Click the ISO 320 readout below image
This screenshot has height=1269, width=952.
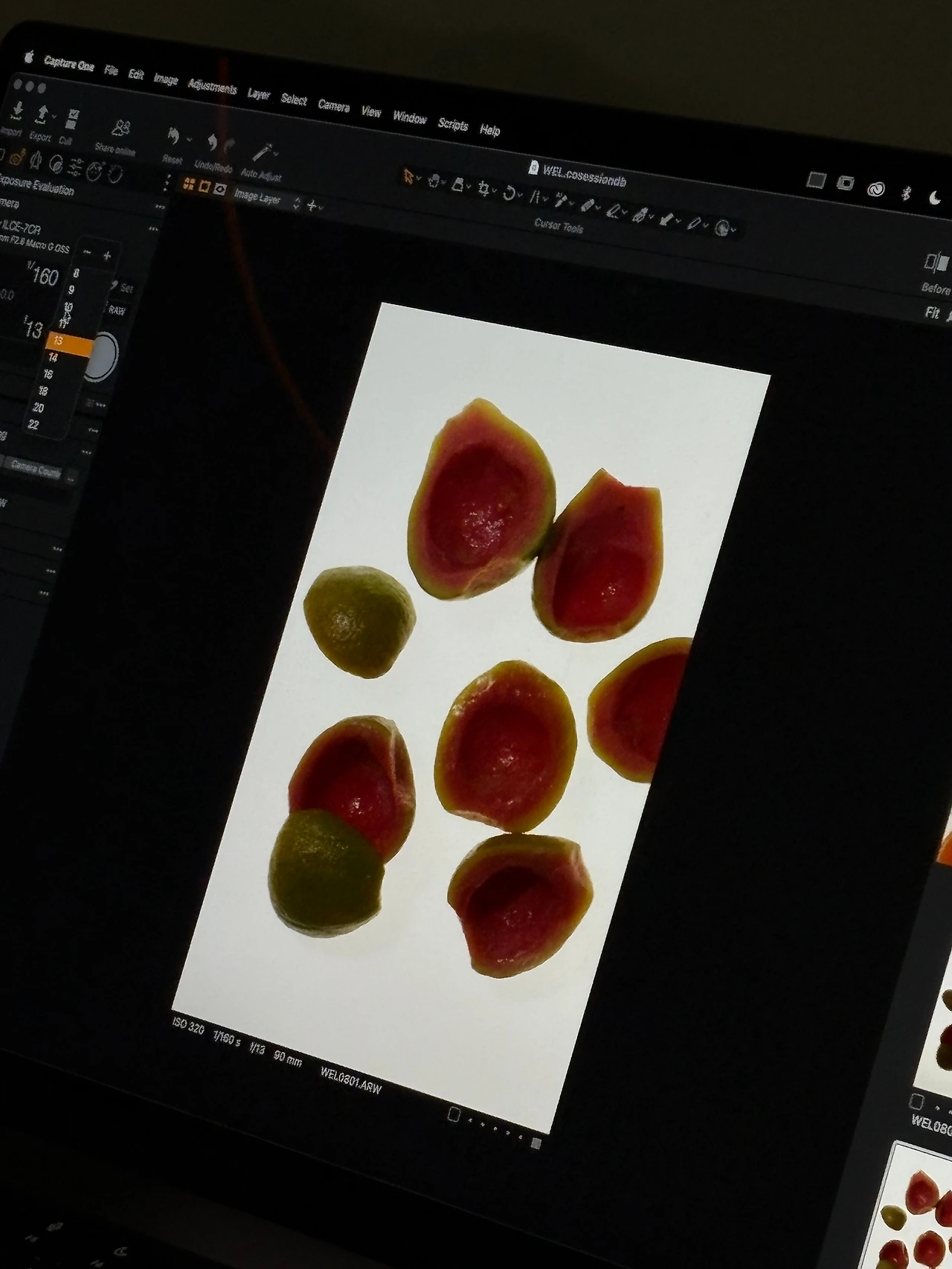point(188,1026)
